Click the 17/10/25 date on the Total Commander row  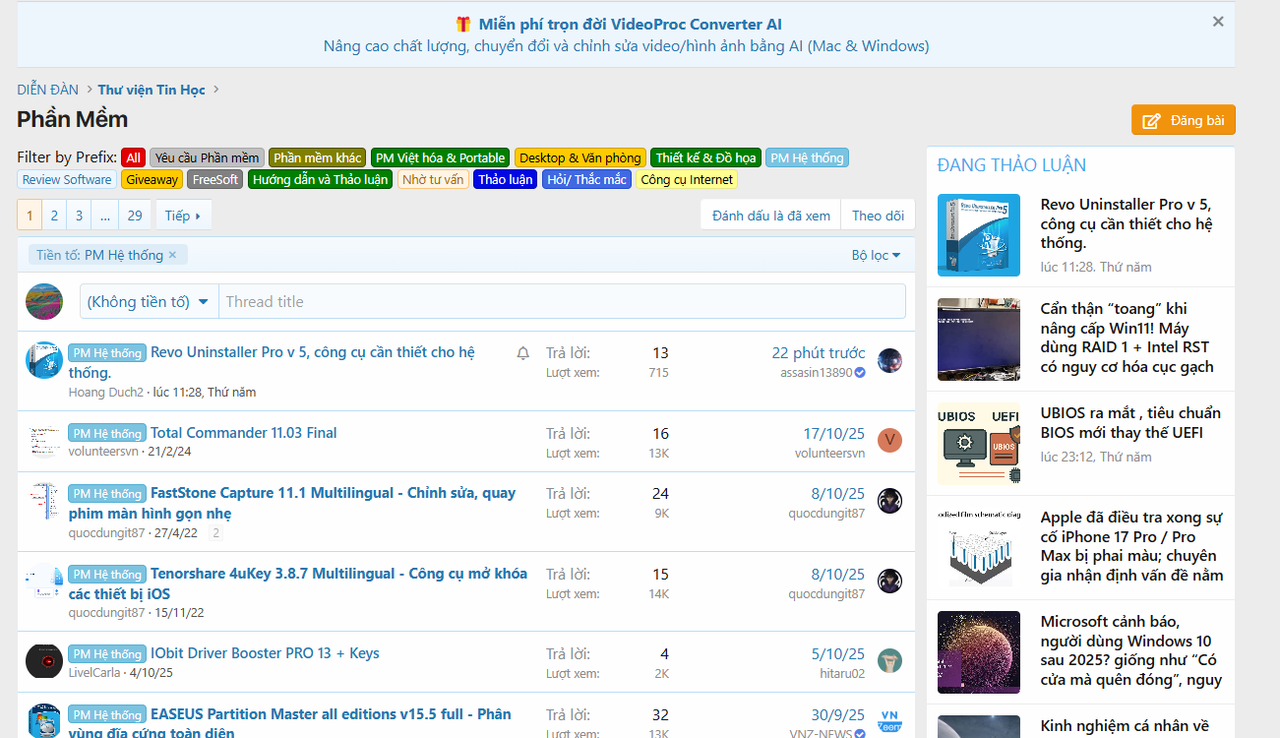tap(834, 433)
